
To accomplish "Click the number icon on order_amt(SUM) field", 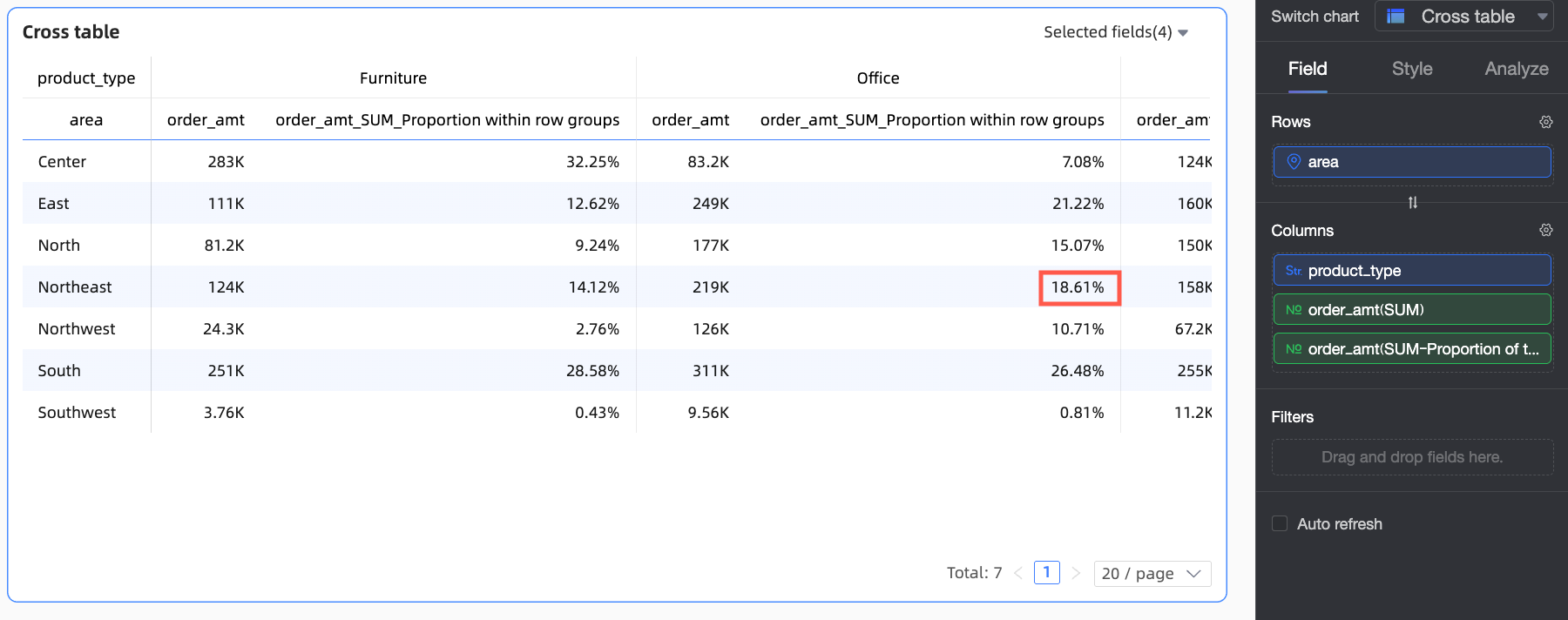I will pos(1294,310).
